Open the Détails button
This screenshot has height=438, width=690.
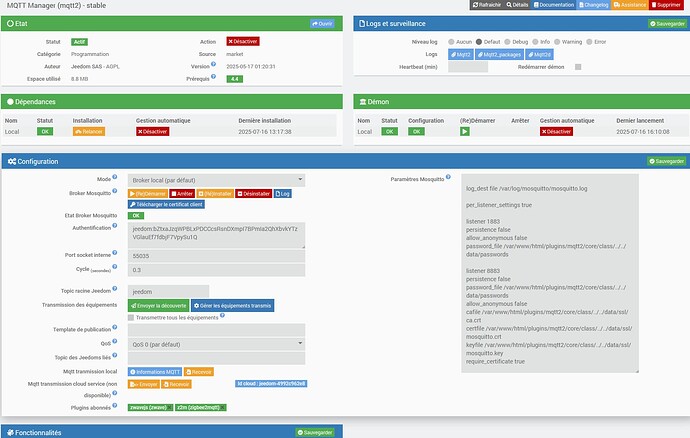point(517,5)
